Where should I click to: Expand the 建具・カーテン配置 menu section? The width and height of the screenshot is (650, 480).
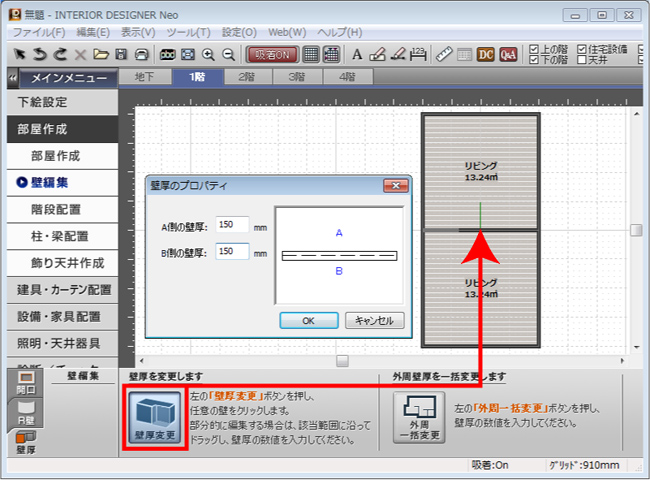pos(65,290)
